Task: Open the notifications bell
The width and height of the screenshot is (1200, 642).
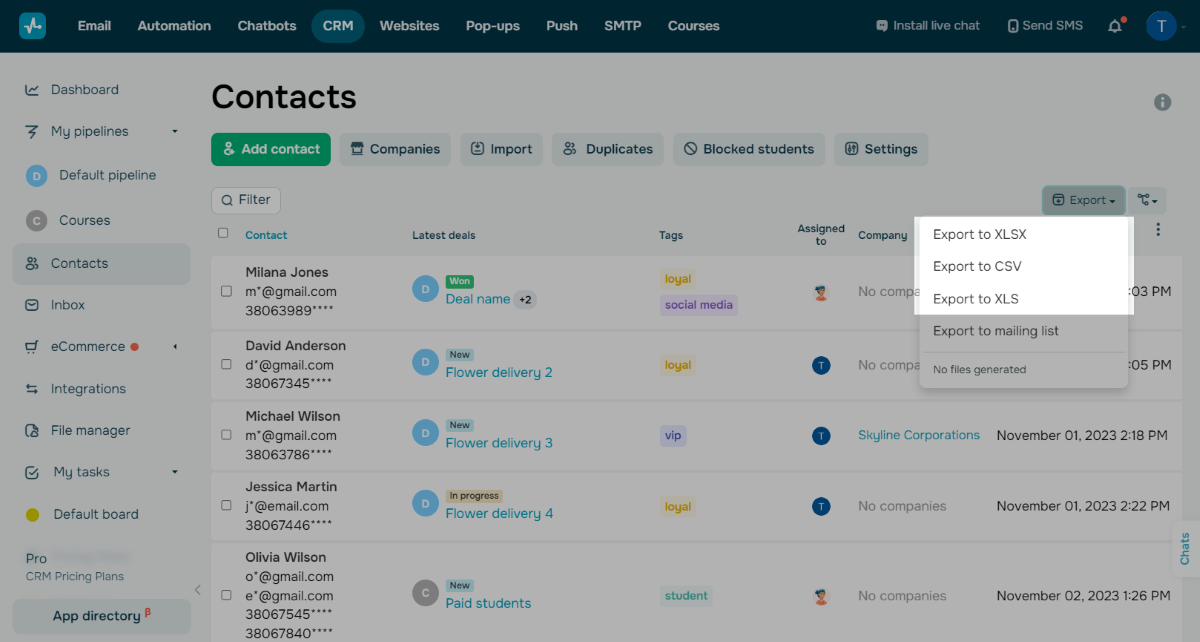Action: tap(1115, 26)
